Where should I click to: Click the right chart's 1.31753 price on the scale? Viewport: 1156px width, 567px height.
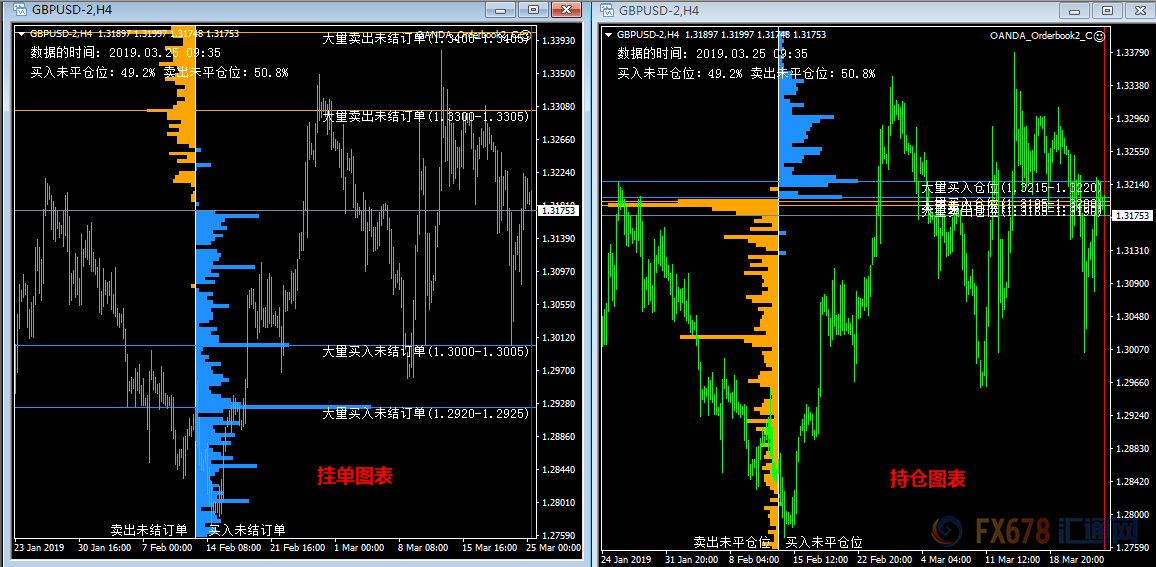(x=1131, y=216)
